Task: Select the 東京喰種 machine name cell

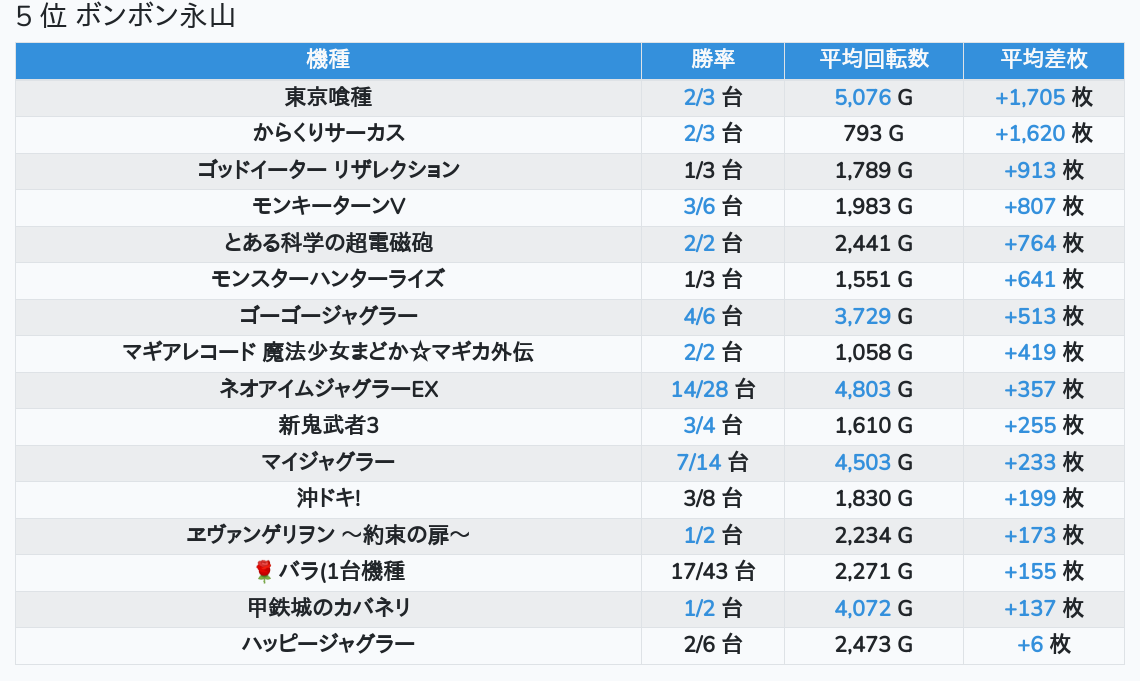Action: coord(328,98)
